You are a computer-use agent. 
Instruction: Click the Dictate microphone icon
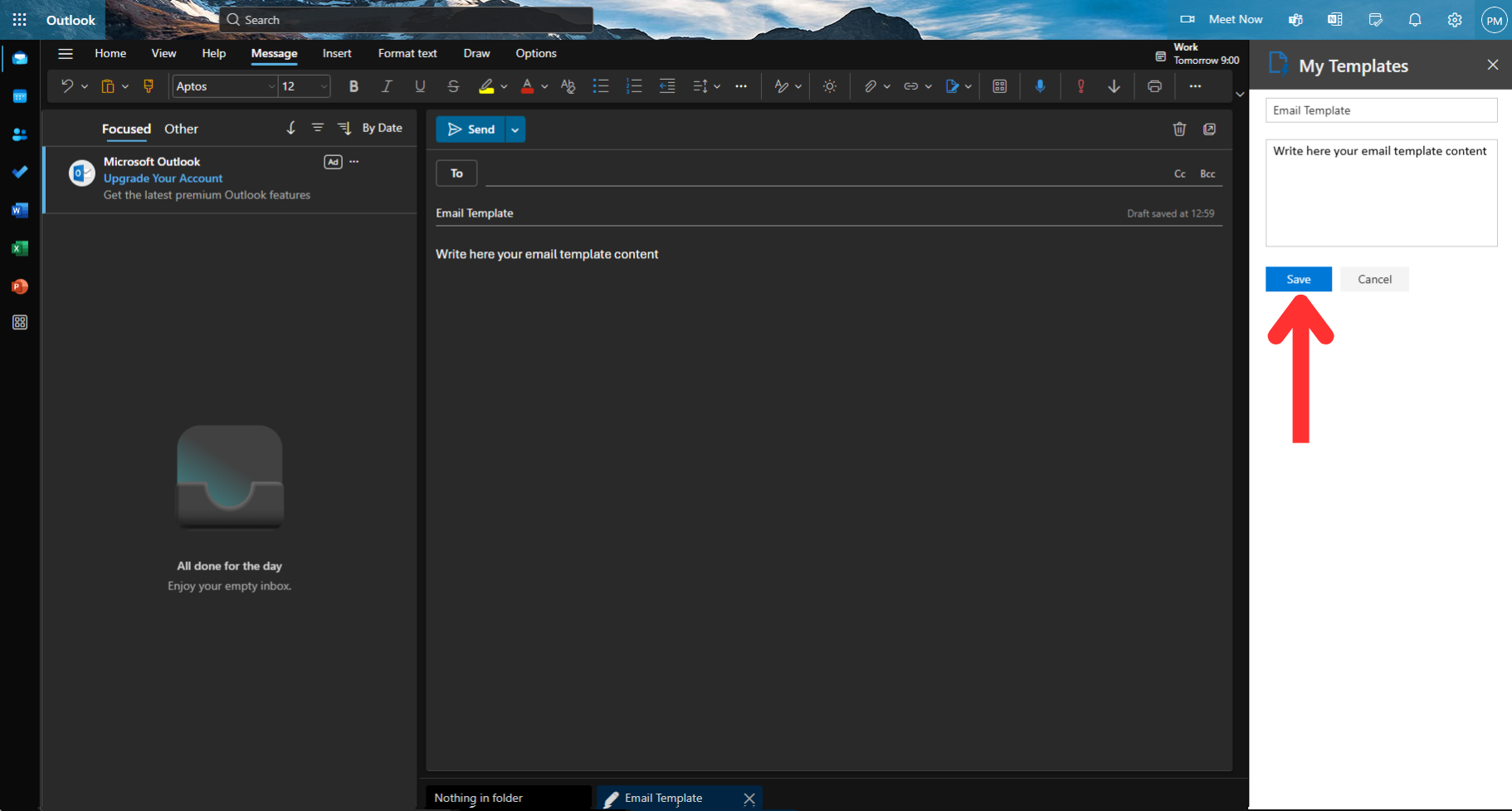pos(1039,86)
